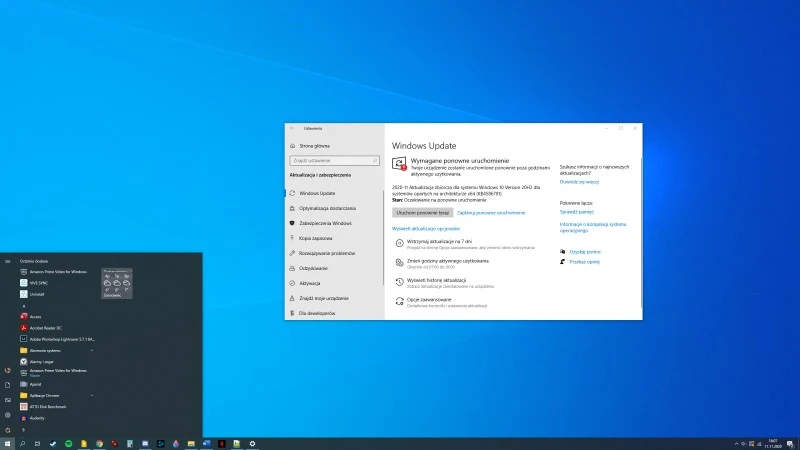
Task: Click the Uruchom ponownie teraz button
Action: pyautogui.click(x=422, y=213)
